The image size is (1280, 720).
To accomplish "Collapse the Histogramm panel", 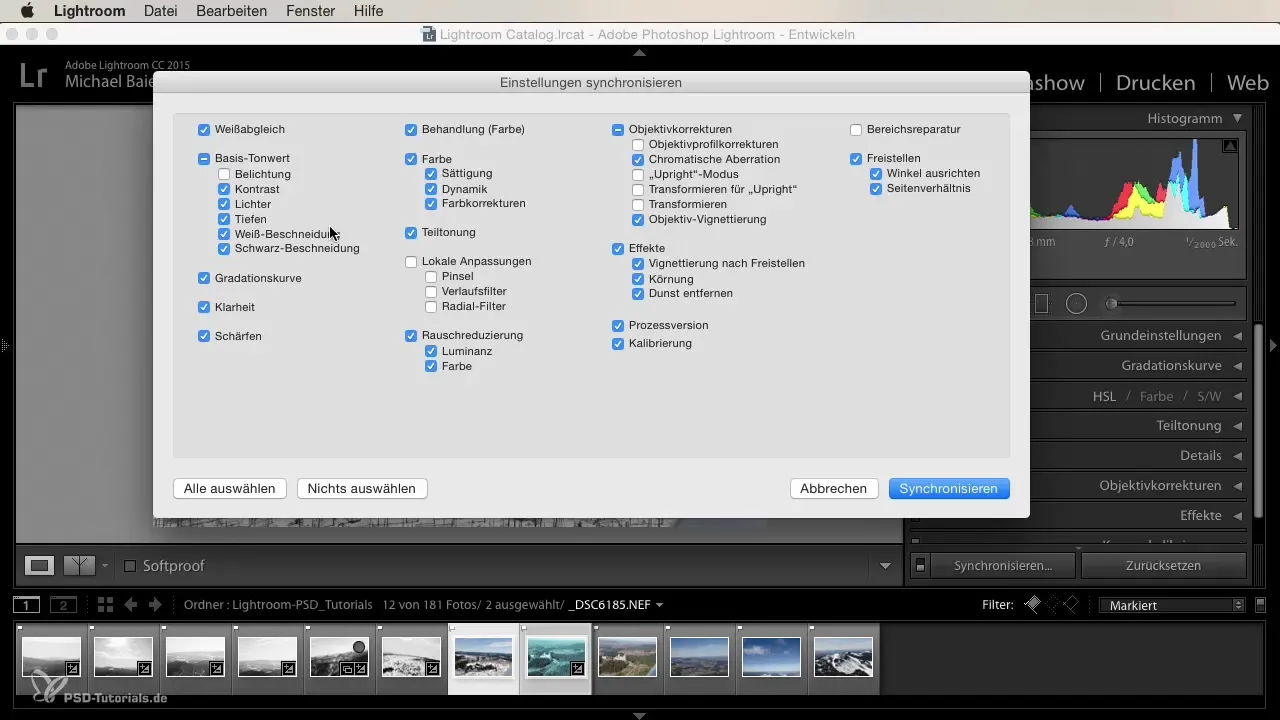I will tap(1238, 118).
